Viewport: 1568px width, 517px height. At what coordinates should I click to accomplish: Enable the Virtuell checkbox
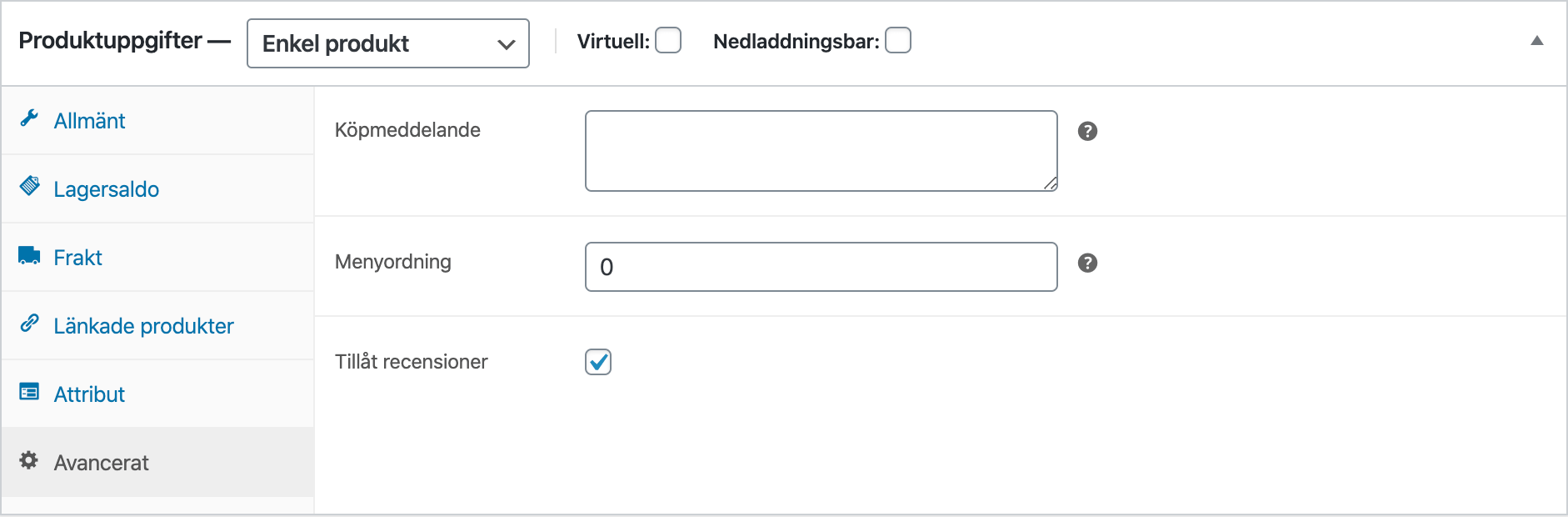pos(668,40)
